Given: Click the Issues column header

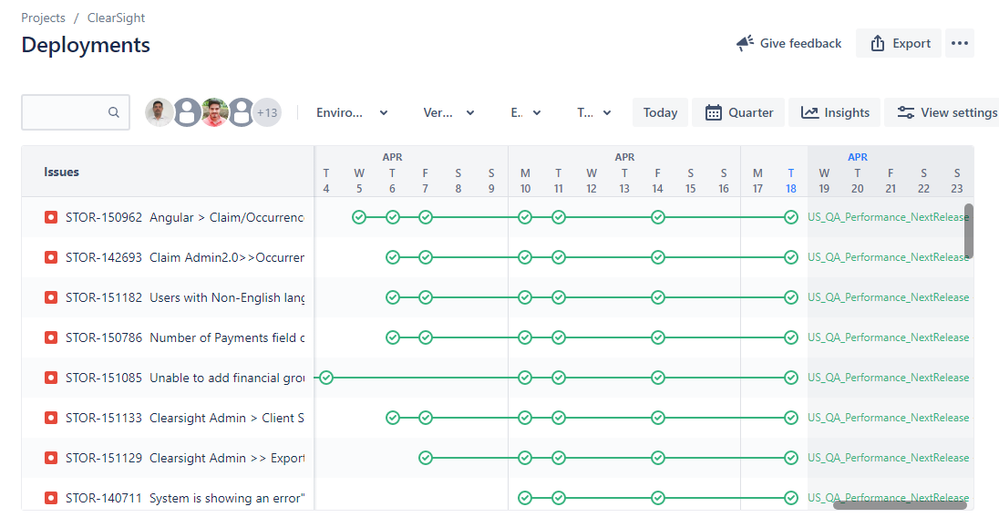Looking at the screenshot, I should [x=61, y=172].
